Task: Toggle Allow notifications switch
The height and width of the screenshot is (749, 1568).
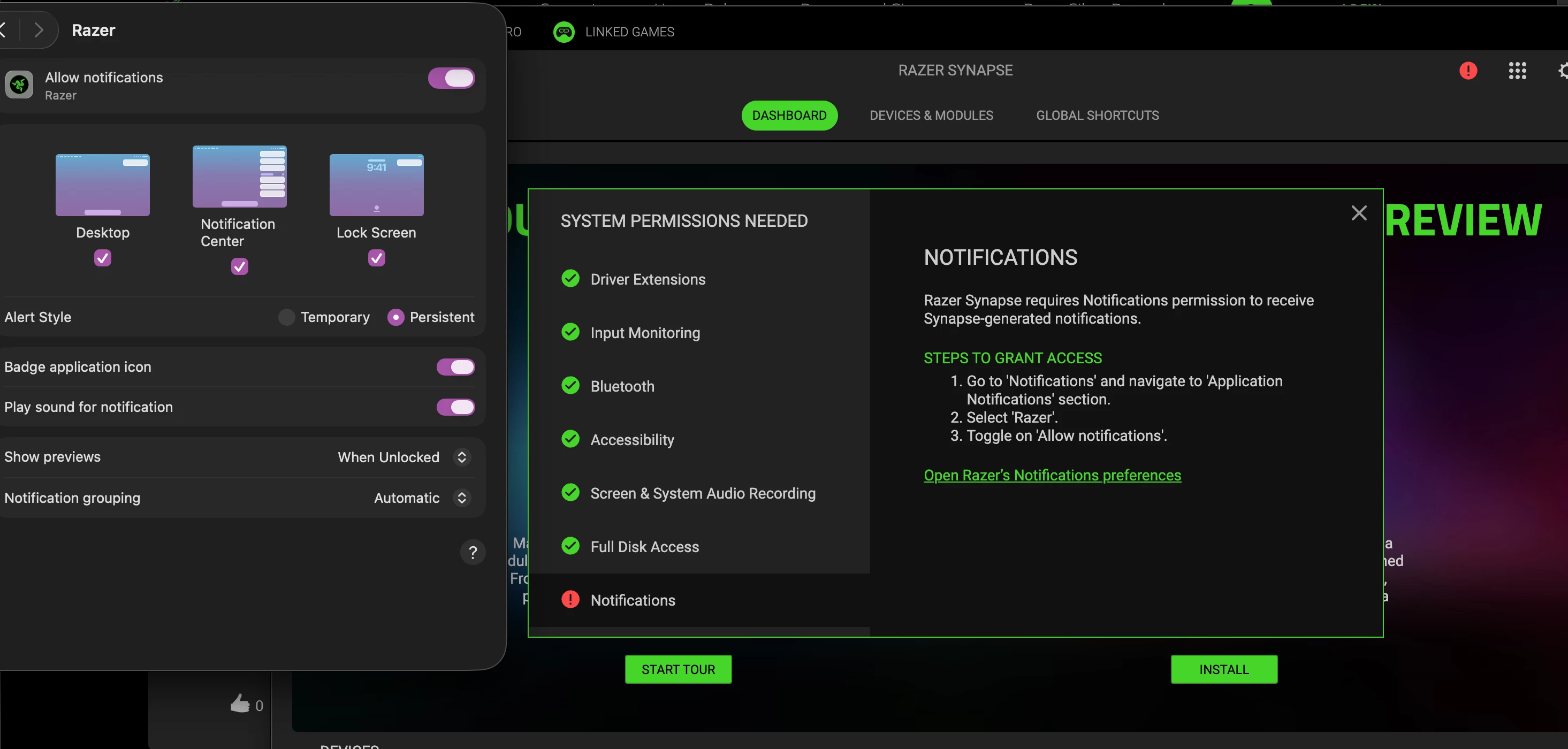Action: point(451,78)
